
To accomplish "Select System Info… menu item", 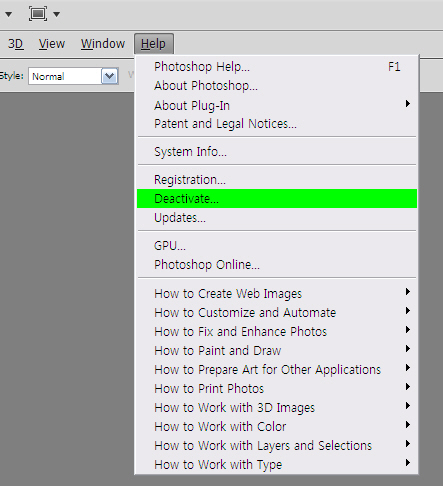I will pos(277,152).
